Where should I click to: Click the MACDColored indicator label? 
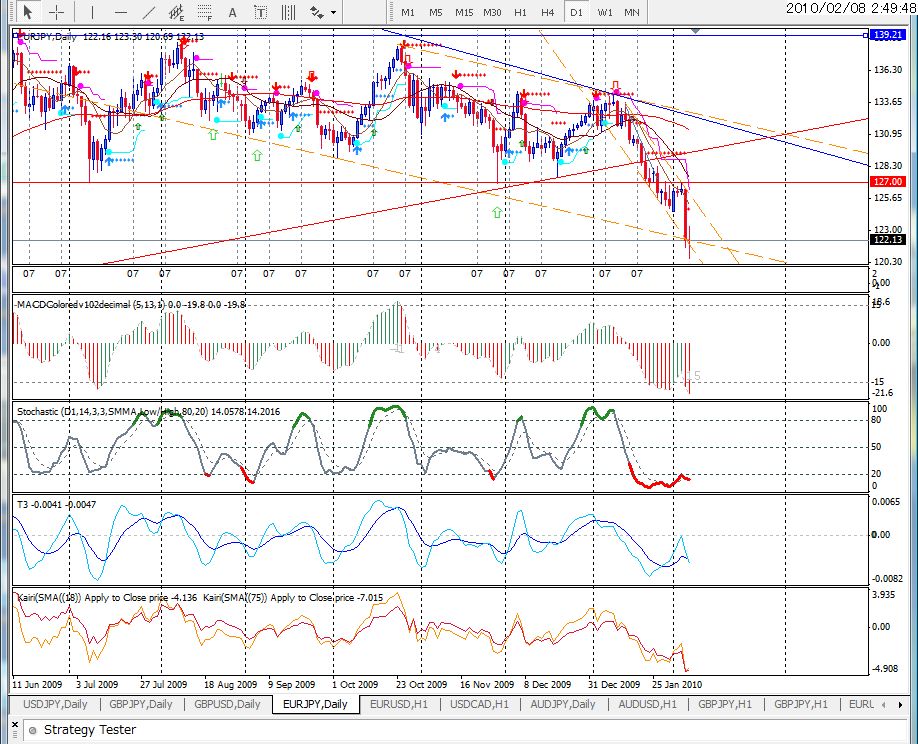pyautogui.click(x=130, y=304)
